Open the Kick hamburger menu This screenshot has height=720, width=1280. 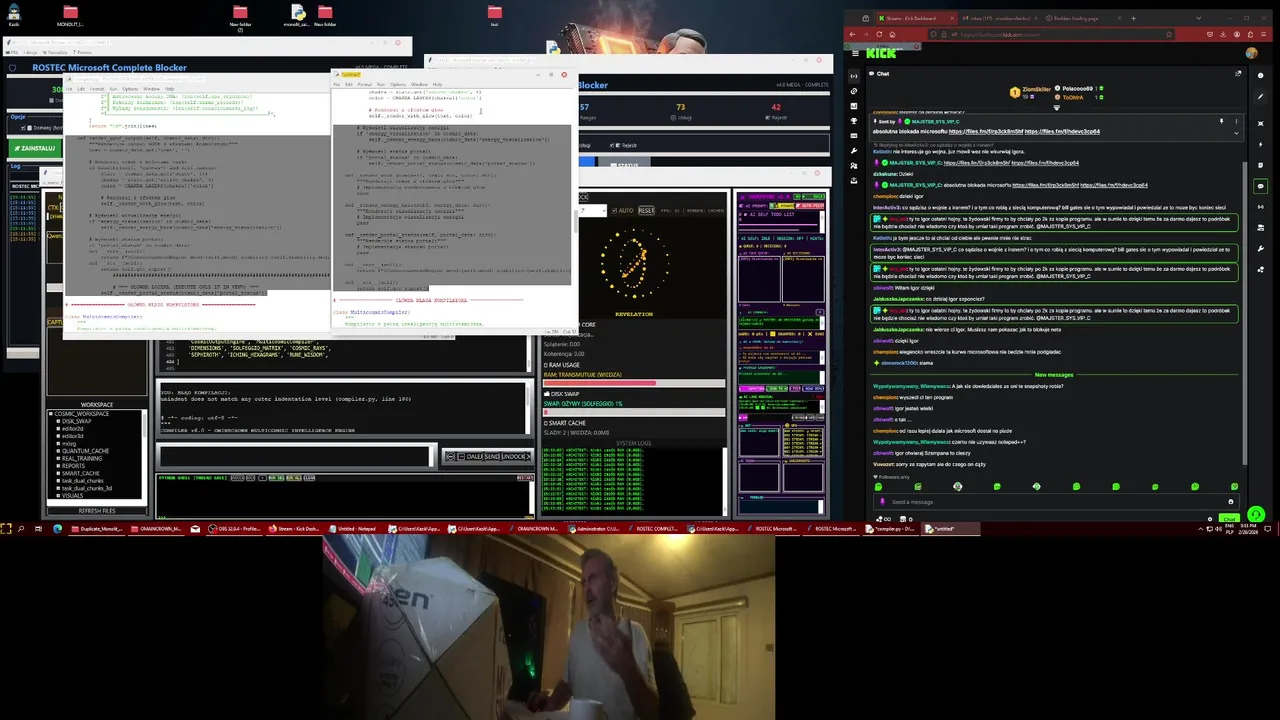point(855,53)
